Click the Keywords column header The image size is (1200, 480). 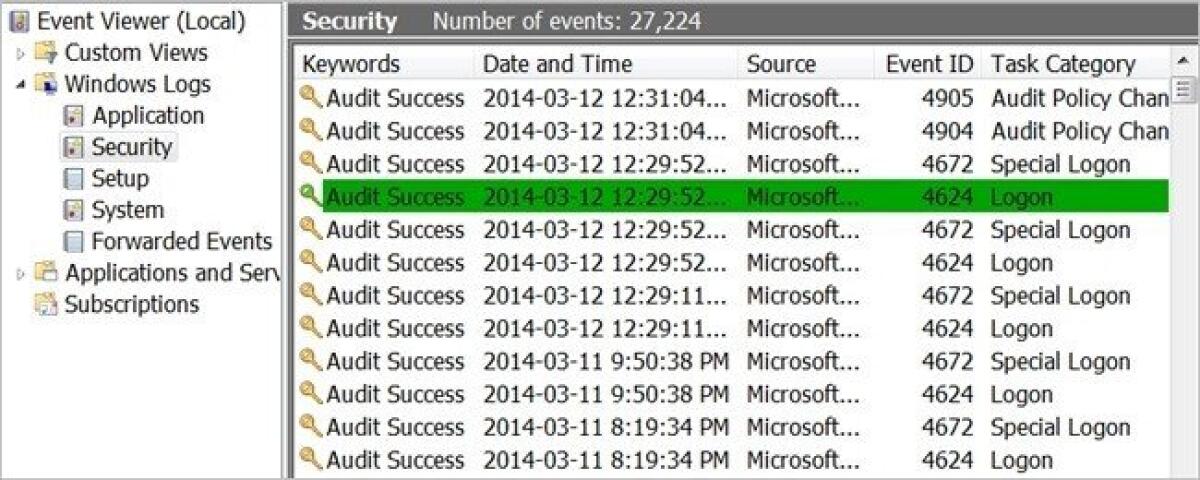click(x=351, y=64)
